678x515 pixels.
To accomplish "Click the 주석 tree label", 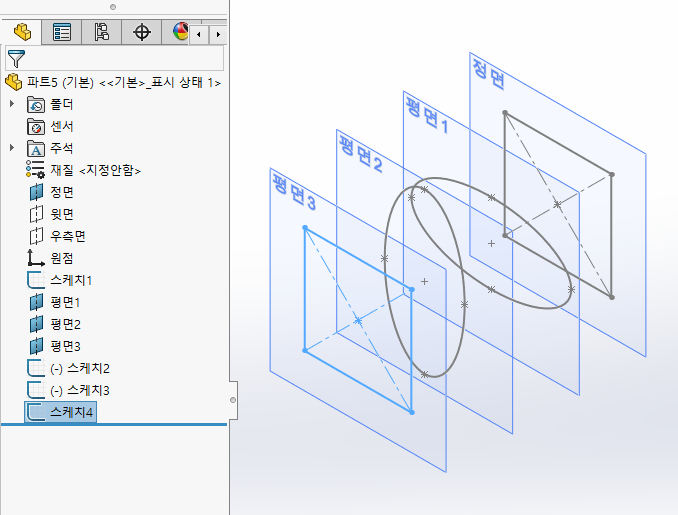I will tap(62, 148).
